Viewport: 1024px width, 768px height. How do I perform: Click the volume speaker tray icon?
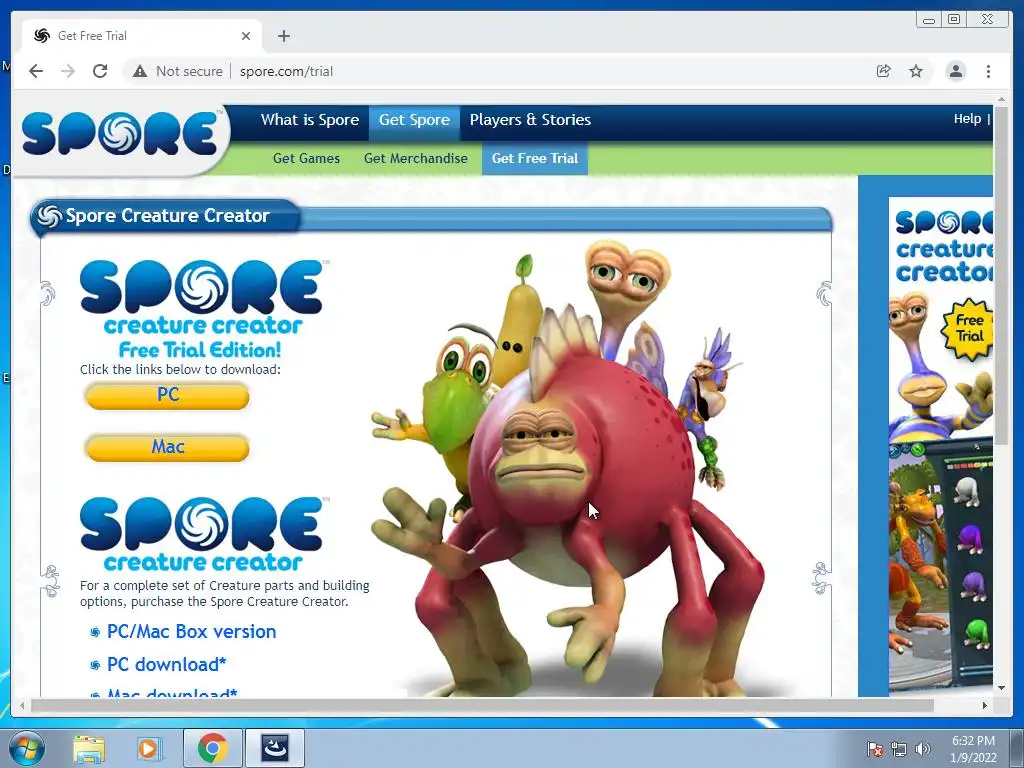(x=923, y=749)
